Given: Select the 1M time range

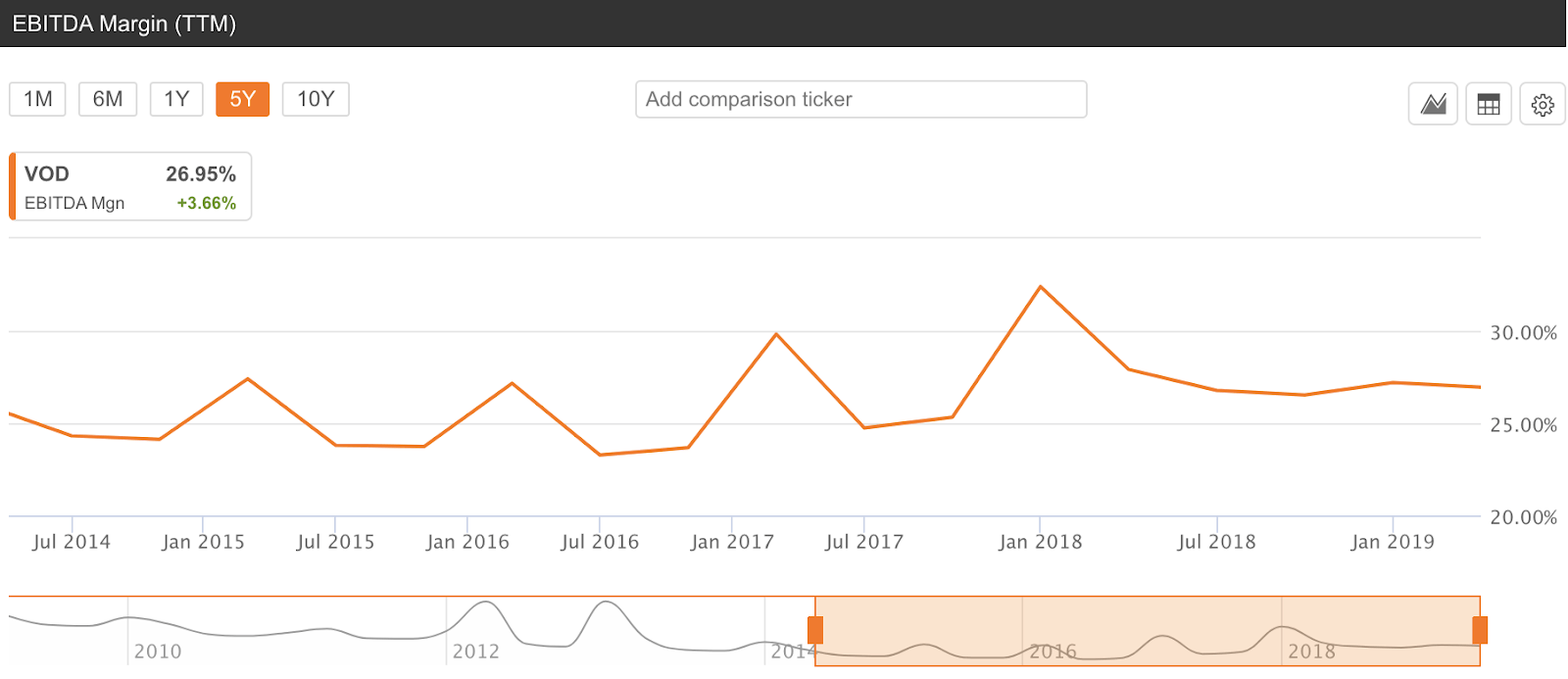Looking at the screenshot, I should (x=37, y=99).
